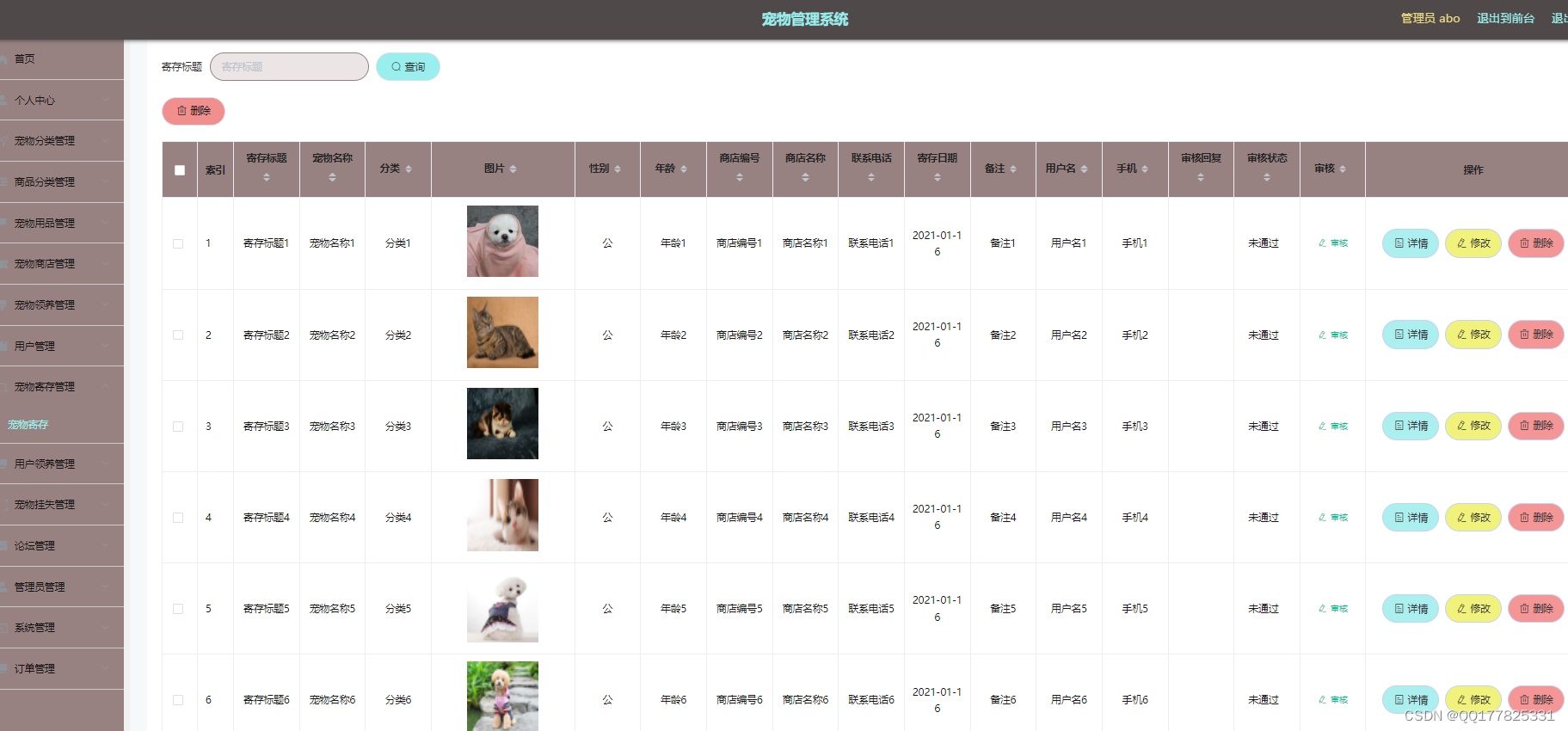
Task: Click the 退出到前台 link in header
Action: [x=1505, y=18]
